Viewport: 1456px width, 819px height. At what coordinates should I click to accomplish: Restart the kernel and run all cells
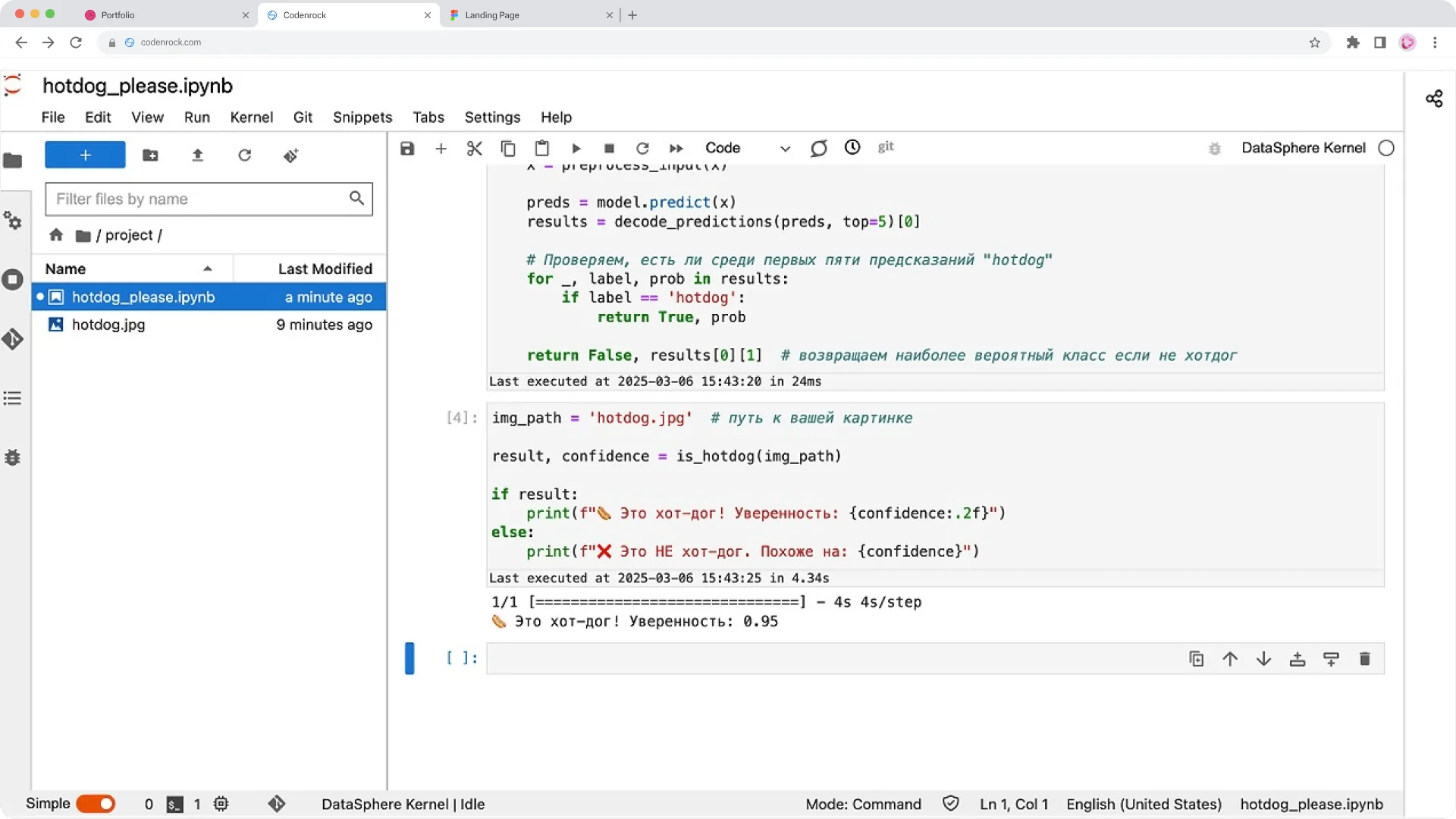click(676, 149)
